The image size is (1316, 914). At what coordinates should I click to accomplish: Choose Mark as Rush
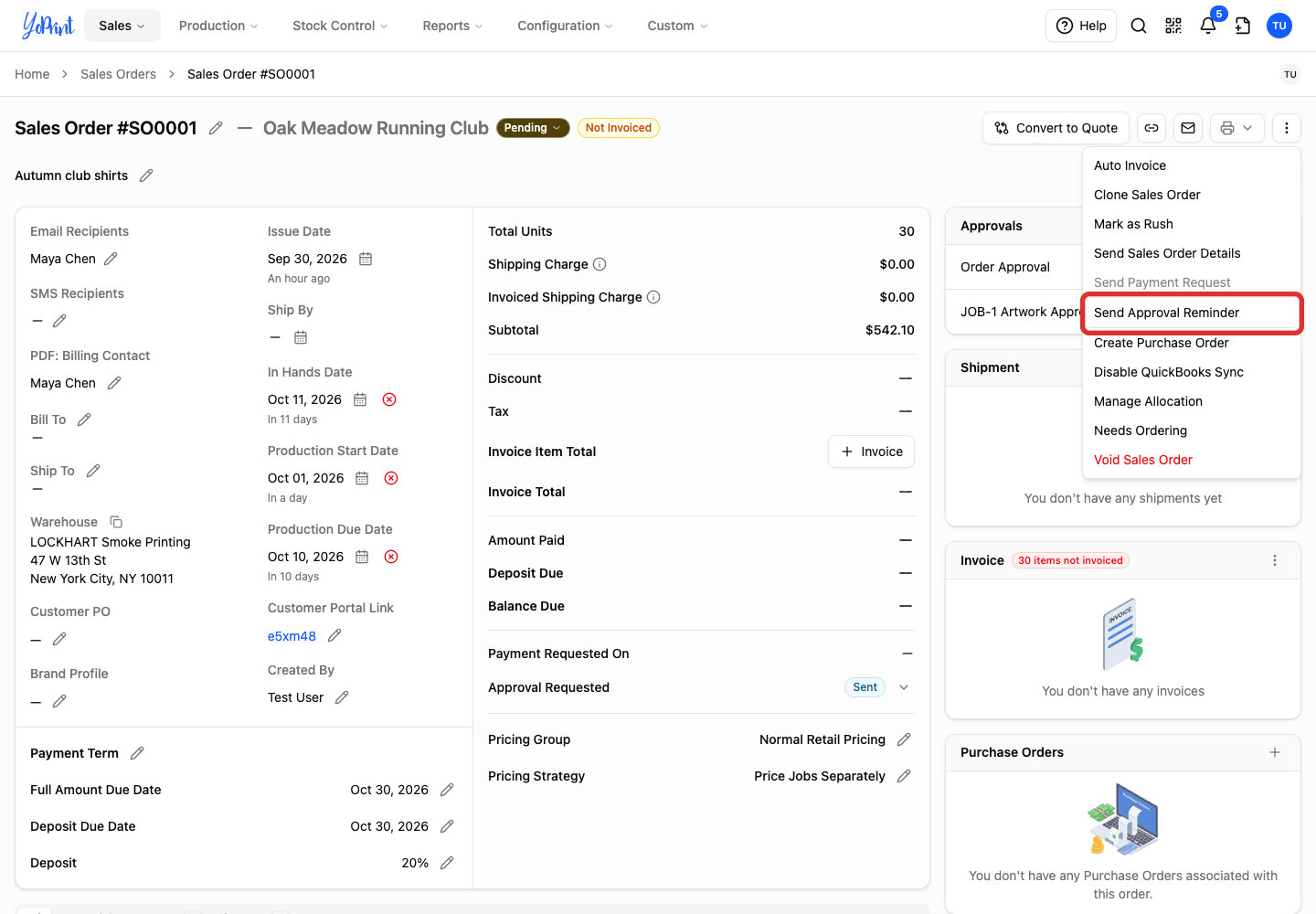pyautogui.click(x=1192, y=224)
